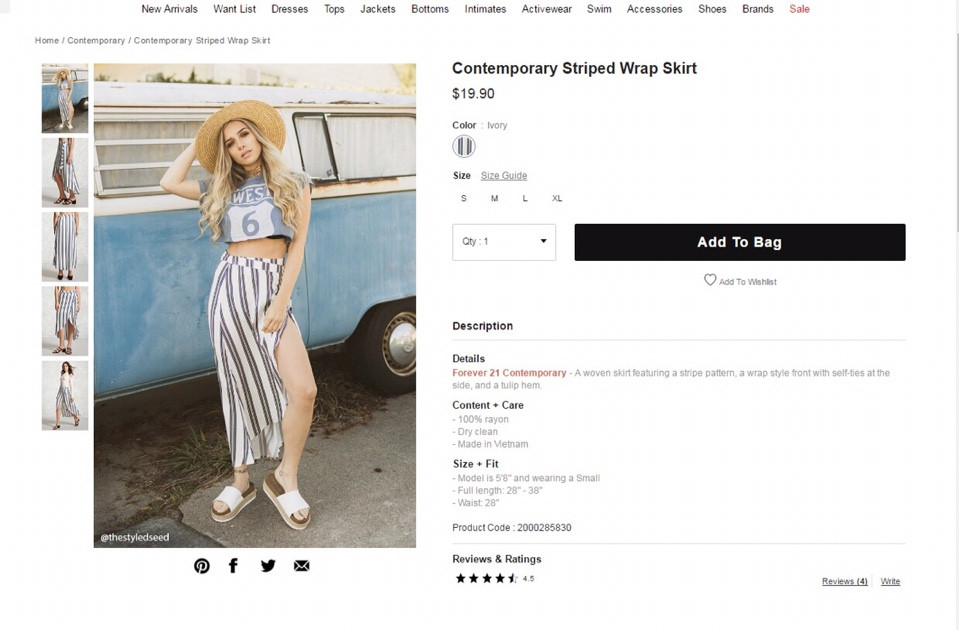Open the Qty quantity dropdown

(504, 242)
